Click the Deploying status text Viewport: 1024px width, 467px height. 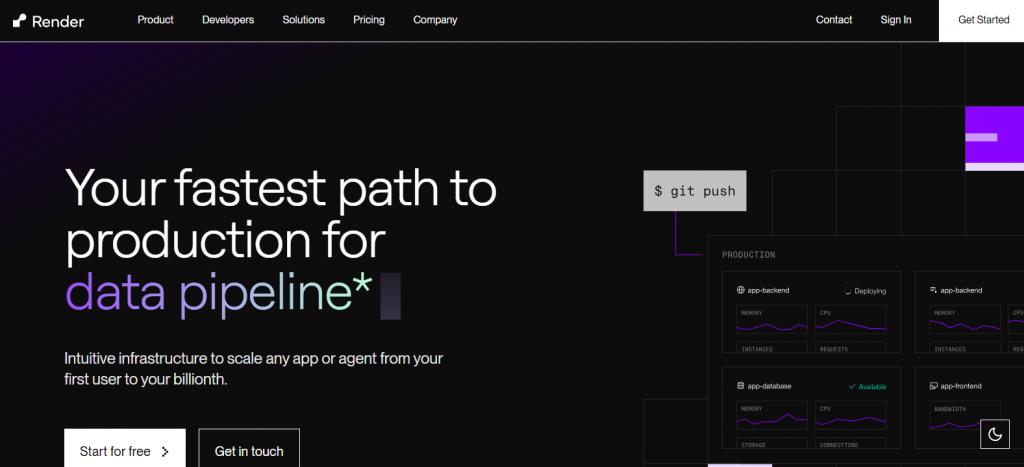[x=870, y=291]
